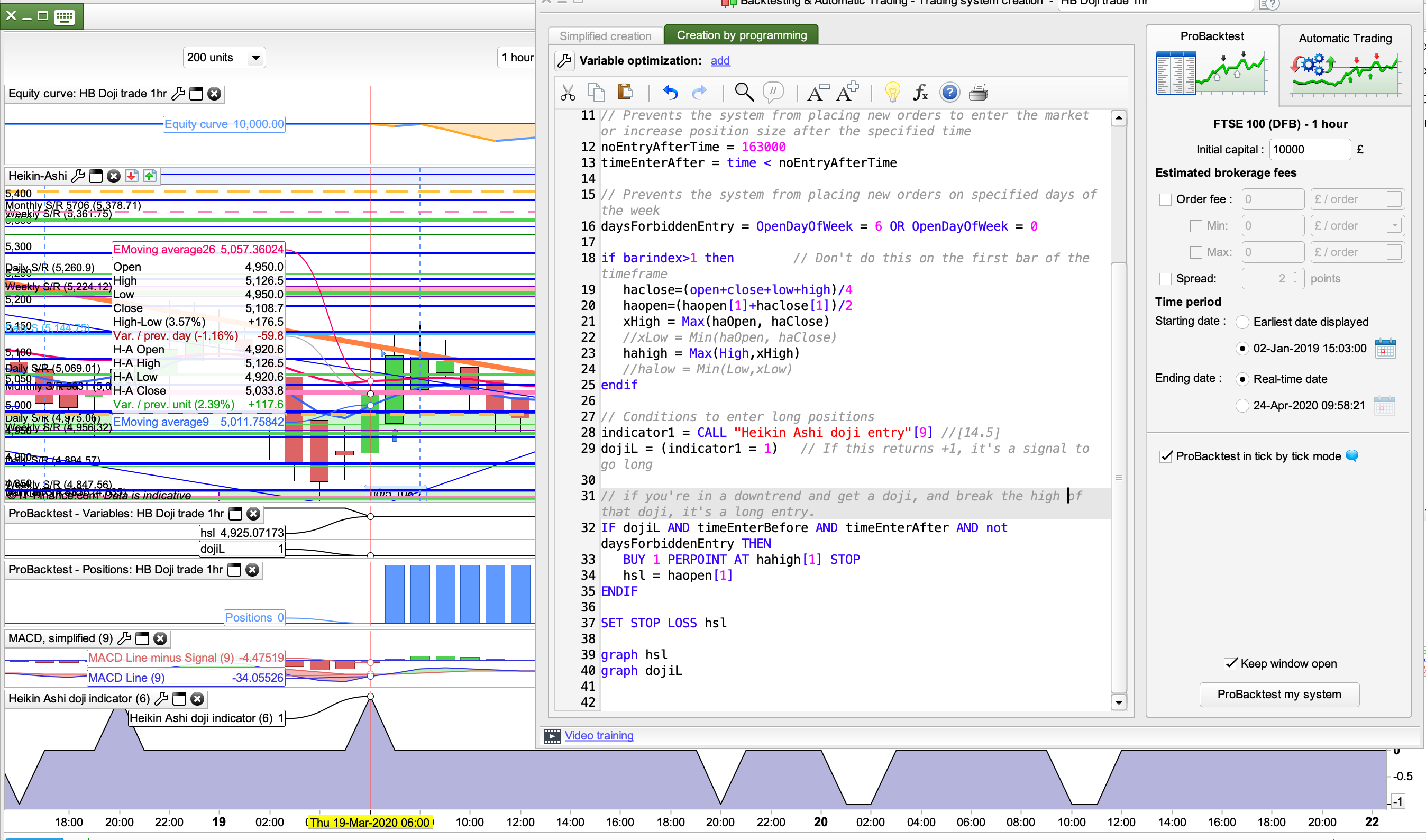Click the Print icon in code toolbar
The height and width of the screenshot is (840, 1426).
point(979,92)
